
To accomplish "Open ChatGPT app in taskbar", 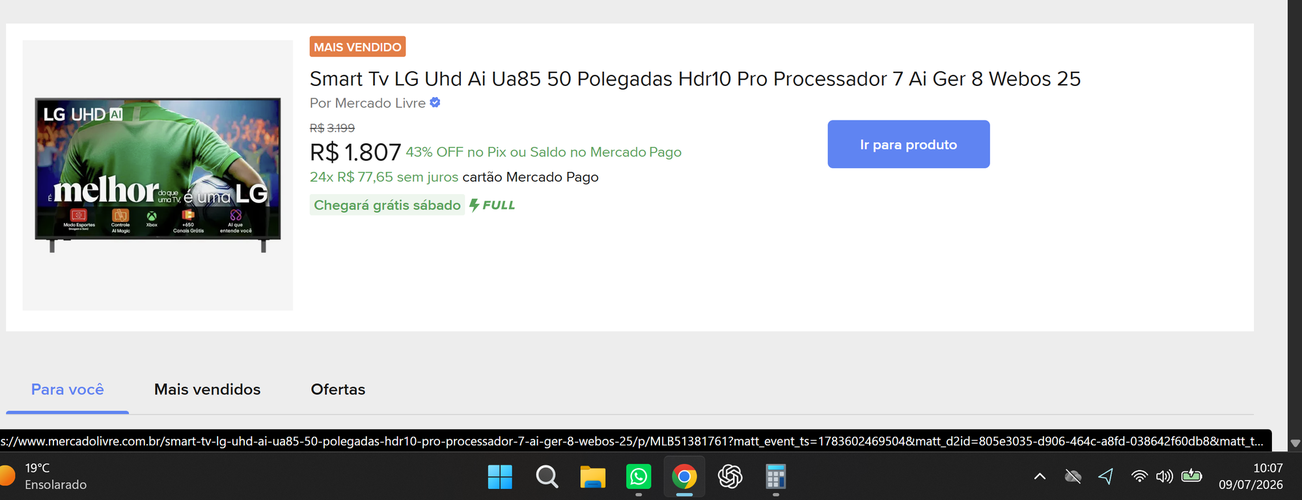I will (x=731, y=477).
